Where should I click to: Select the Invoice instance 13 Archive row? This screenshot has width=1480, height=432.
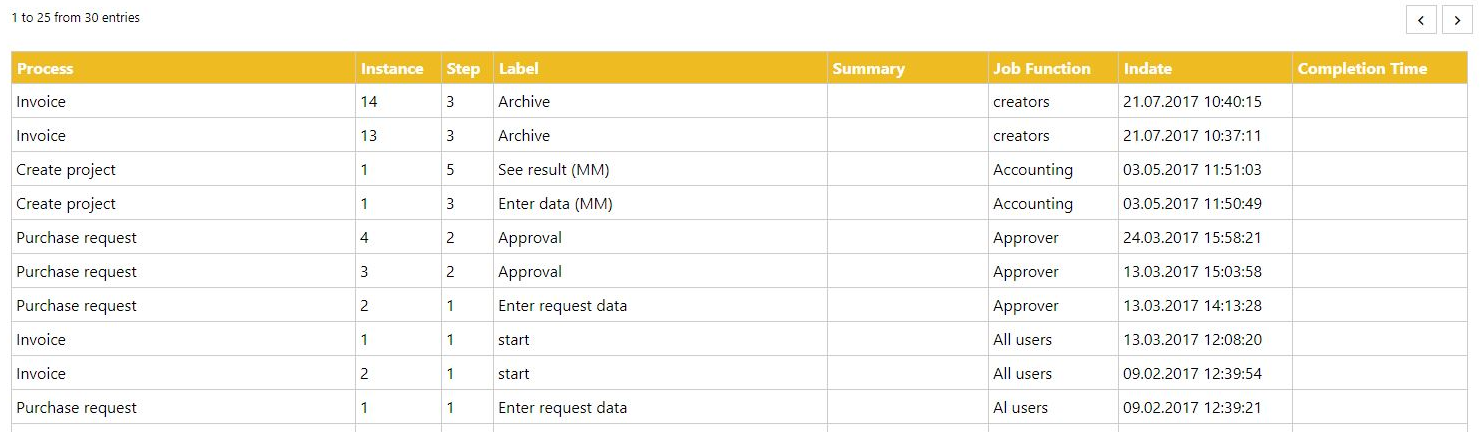524,136
